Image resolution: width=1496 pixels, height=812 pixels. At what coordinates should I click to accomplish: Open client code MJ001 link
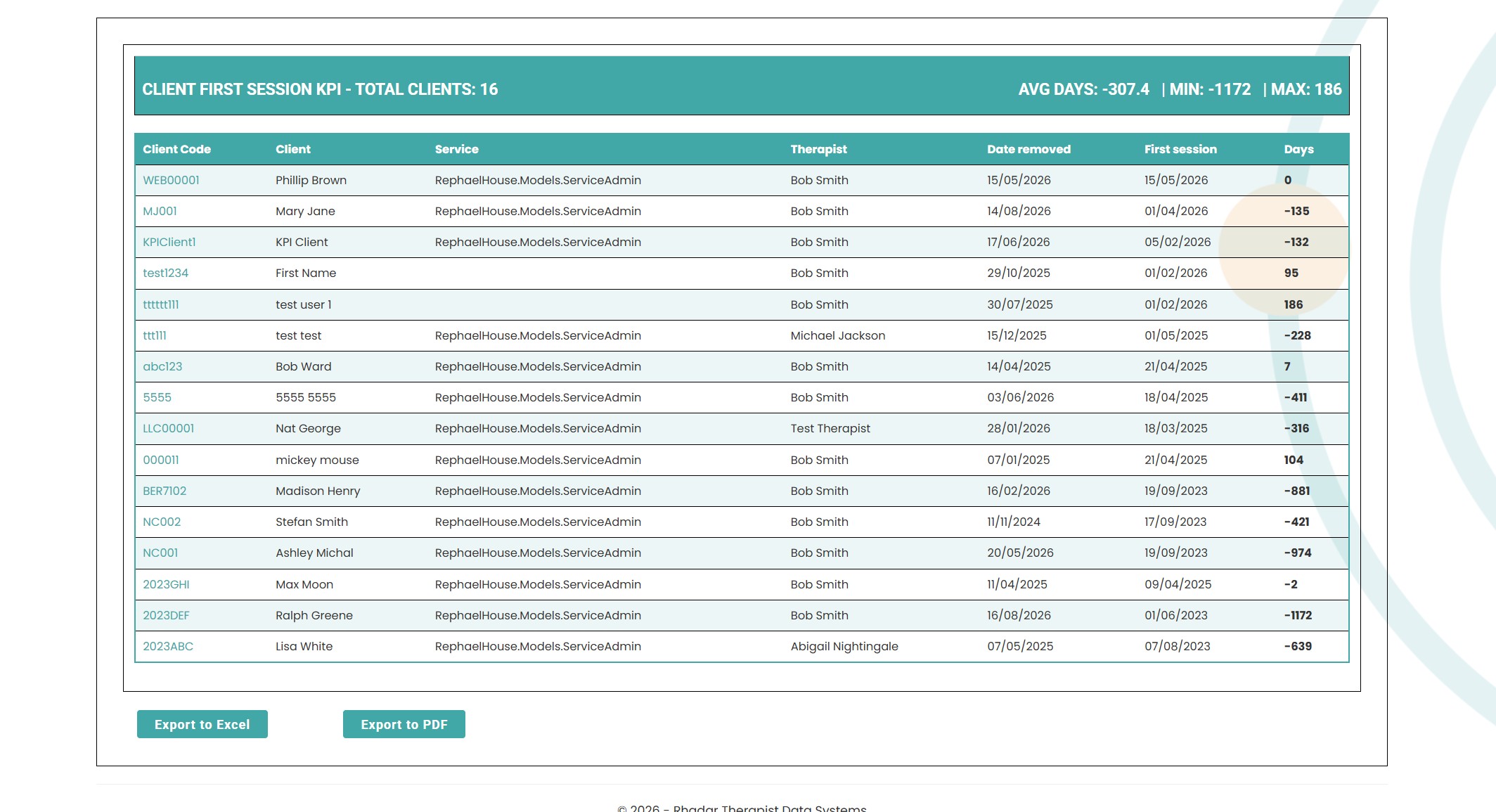click(160, 211)
